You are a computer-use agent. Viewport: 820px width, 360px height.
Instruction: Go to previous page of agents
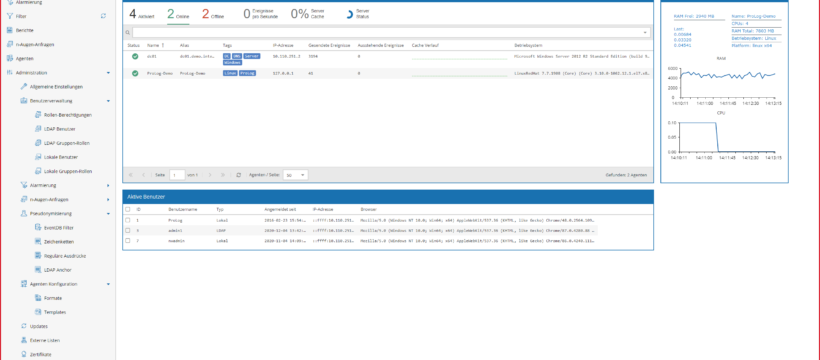143,175
